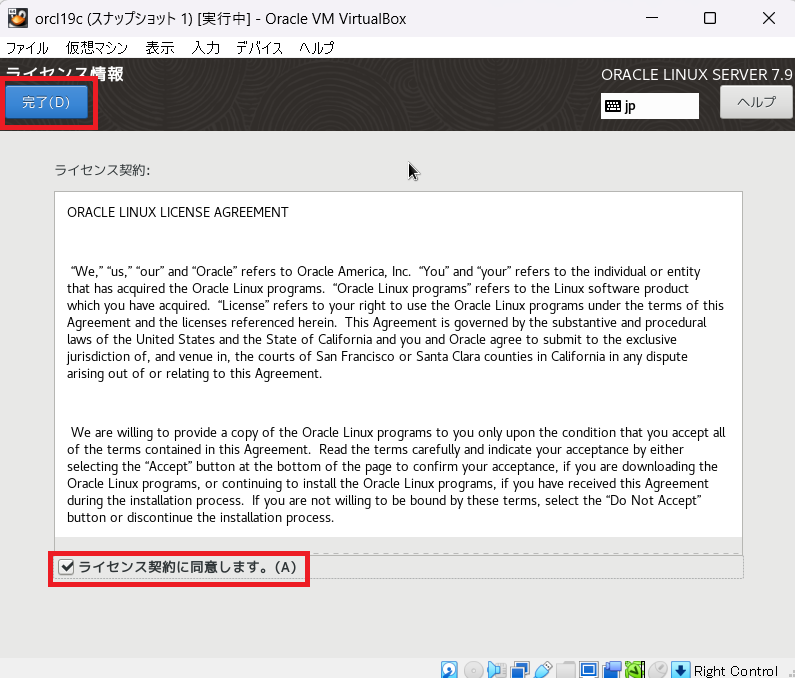Open the ファイル menu
Viewport: 795px width, 678px height.
pyautogui.click(x=27, y=47)
